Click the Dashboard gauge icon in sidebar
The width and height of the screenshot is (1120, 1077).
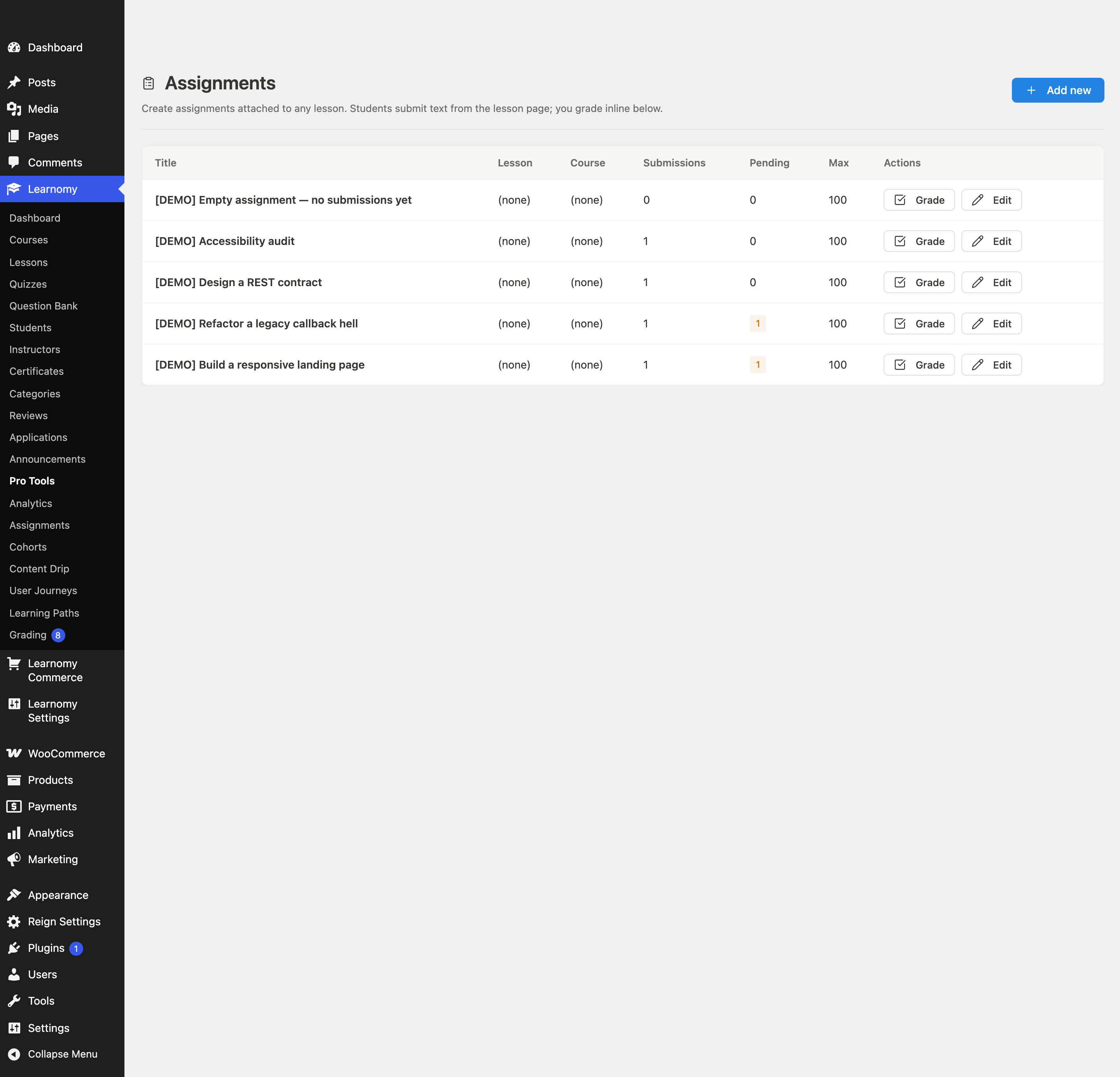click(x=14, y=47)
